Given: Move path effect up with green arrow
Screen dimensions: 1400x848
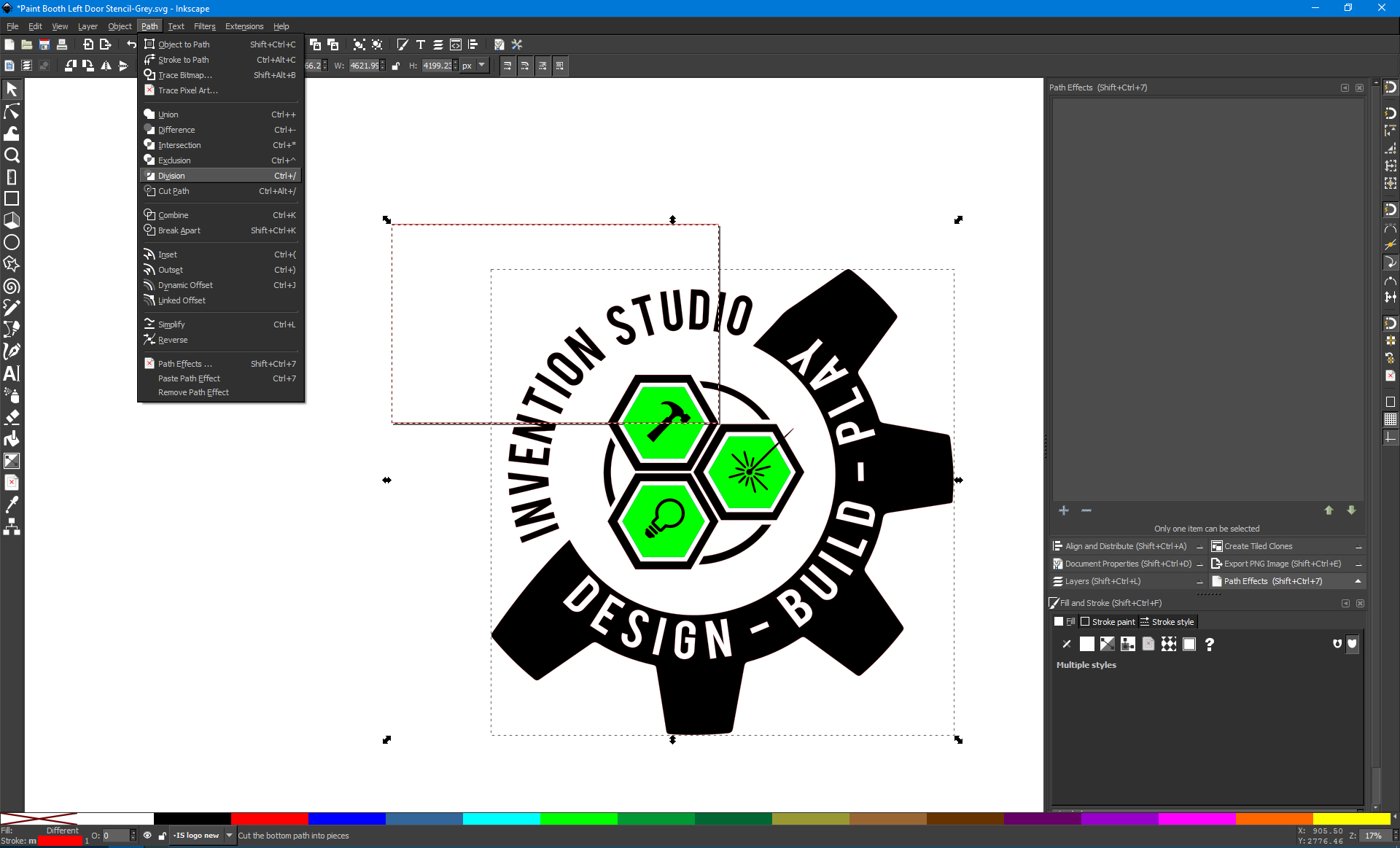Looking at the screenshot, I should (x=1329, y=510).
